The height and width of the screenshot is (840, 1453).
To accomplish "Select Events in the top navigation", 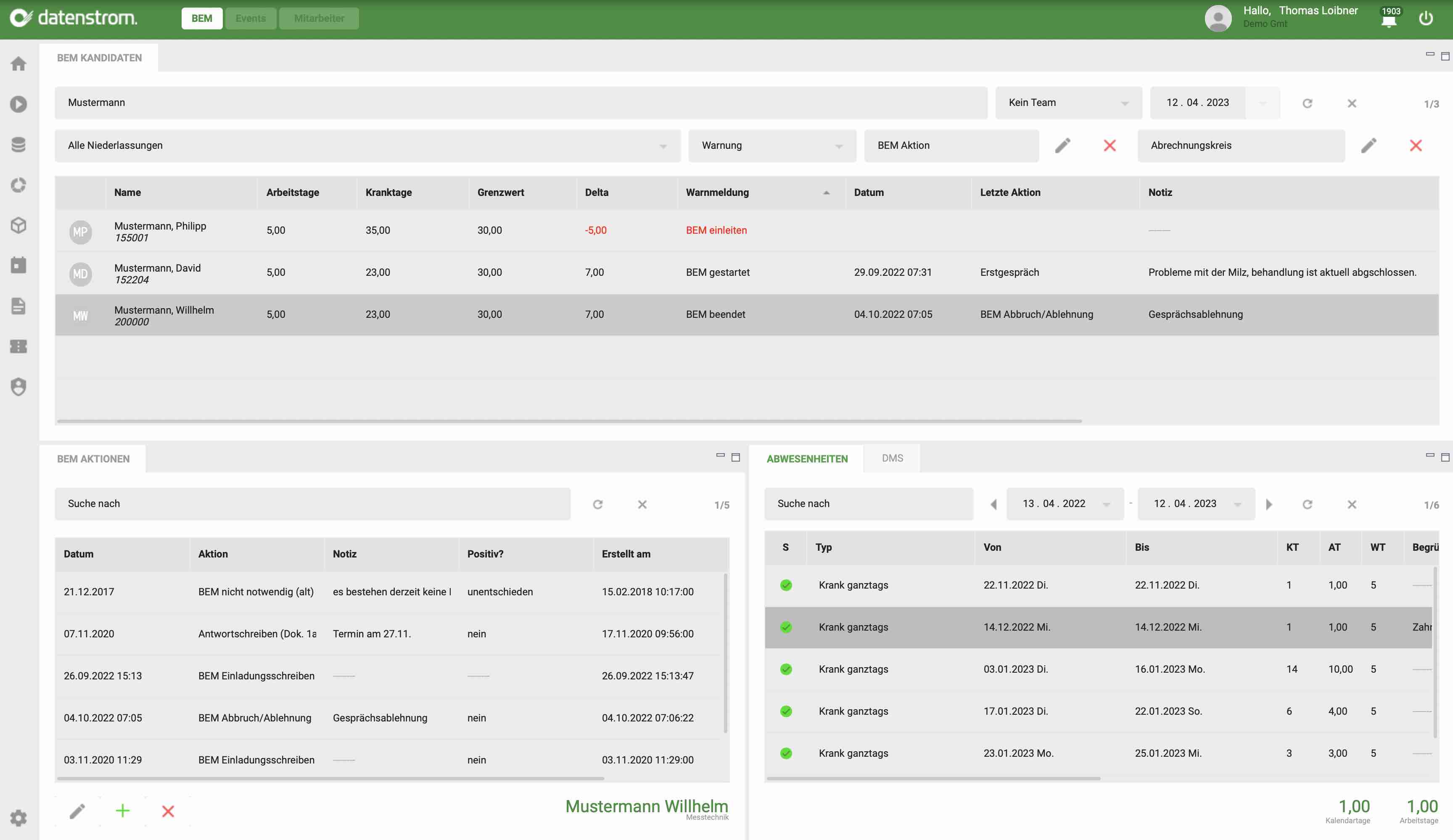I will (x=250, y=18).
